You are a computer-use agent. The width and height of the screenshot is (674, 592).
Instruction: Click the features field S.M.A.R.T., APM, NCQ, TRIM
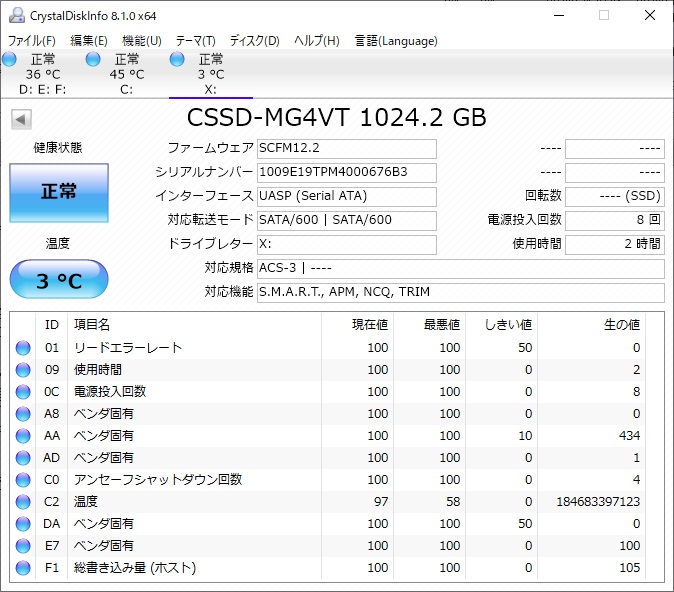461,293
